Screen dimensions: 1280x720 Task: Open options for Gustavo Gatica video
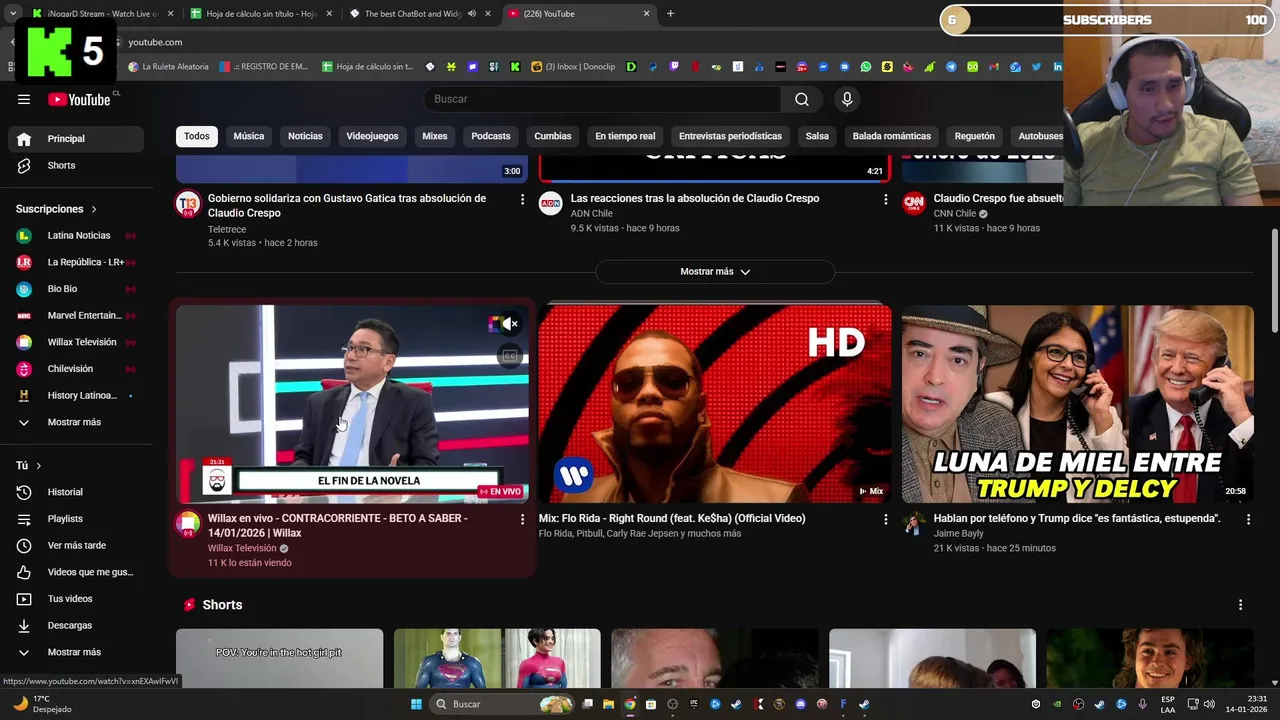click(522, 199)
